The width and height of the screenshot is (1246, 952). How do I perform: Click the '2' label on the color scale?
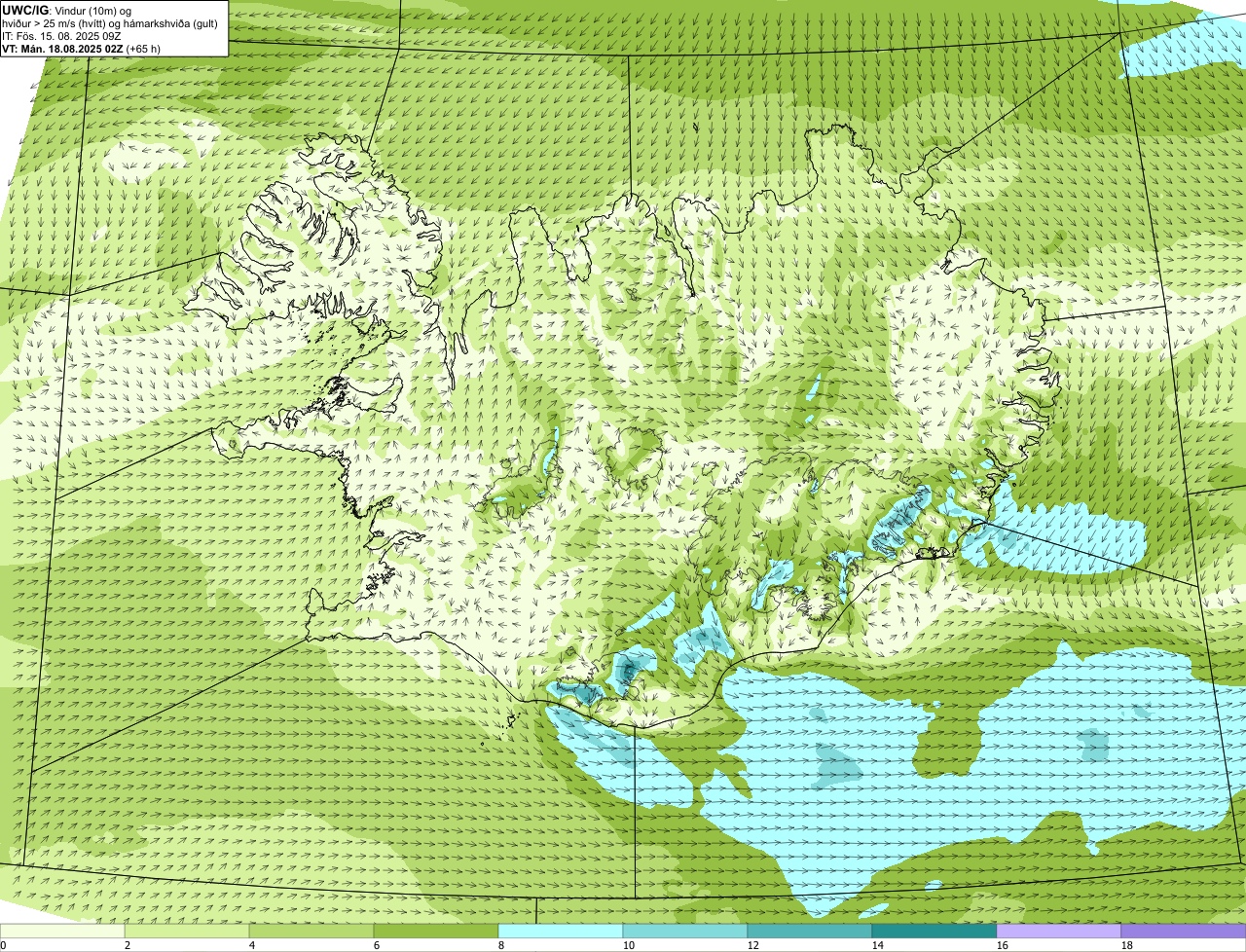pyautogui.click(x=128, y=945)
